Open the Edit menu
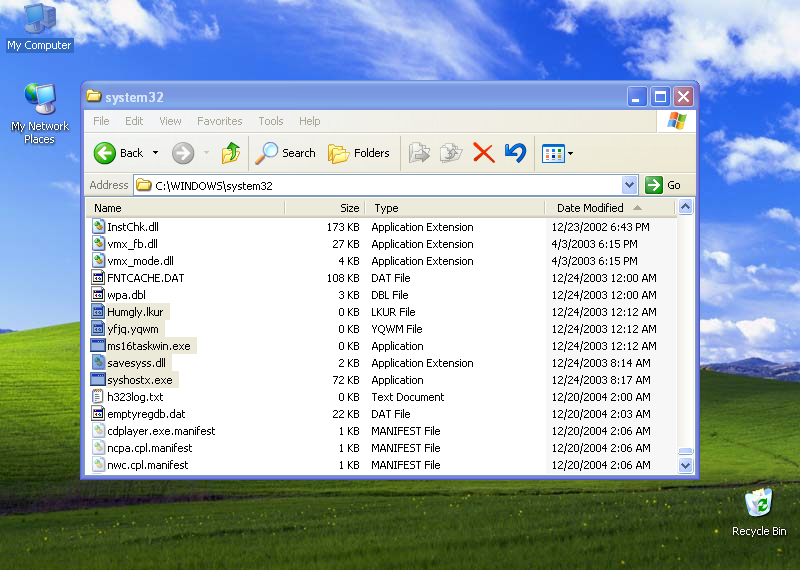Viewport: 800px width, 570px height. 134,121
